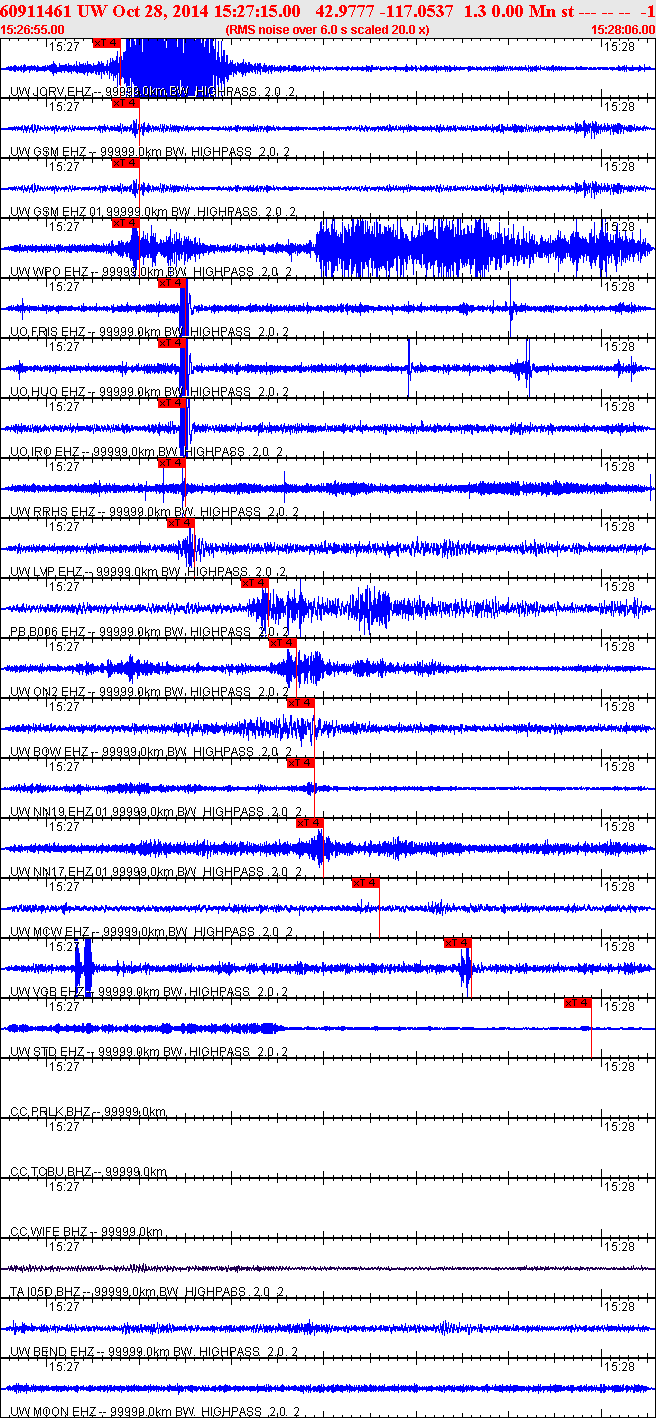Viewport: 656px width, 1418px height.
Task: Click the pick marker on the UW MCW trace
Action: [365, 883]
